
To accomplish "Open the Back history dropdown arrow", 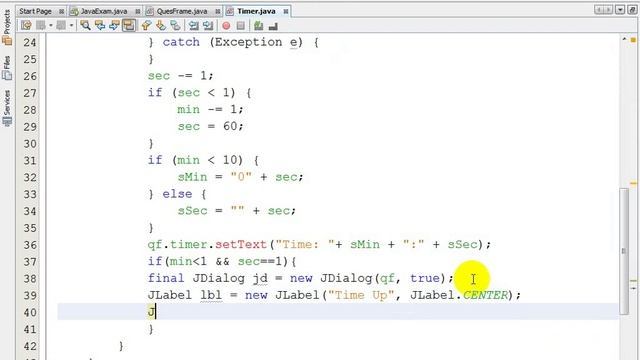I will tap(51, 26).
